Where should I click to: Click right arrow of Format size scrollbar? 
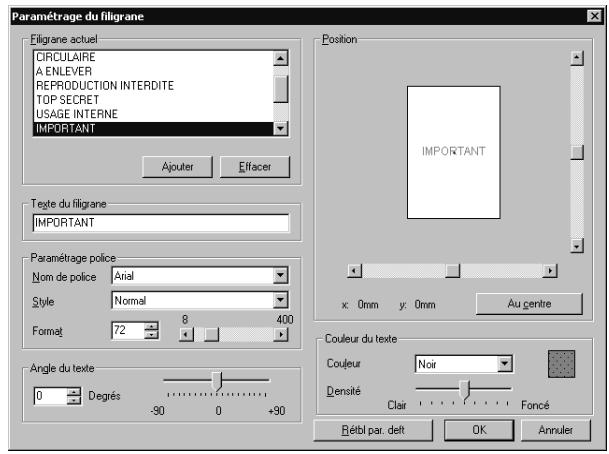click(281, 334)
